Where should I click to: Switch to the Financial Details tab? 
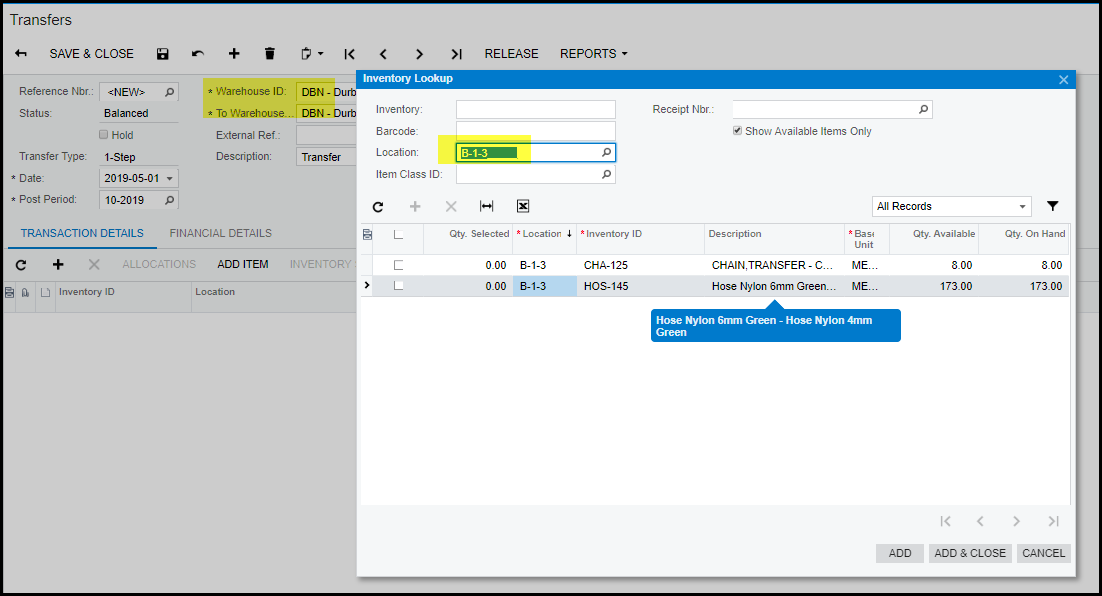[220, 233]
